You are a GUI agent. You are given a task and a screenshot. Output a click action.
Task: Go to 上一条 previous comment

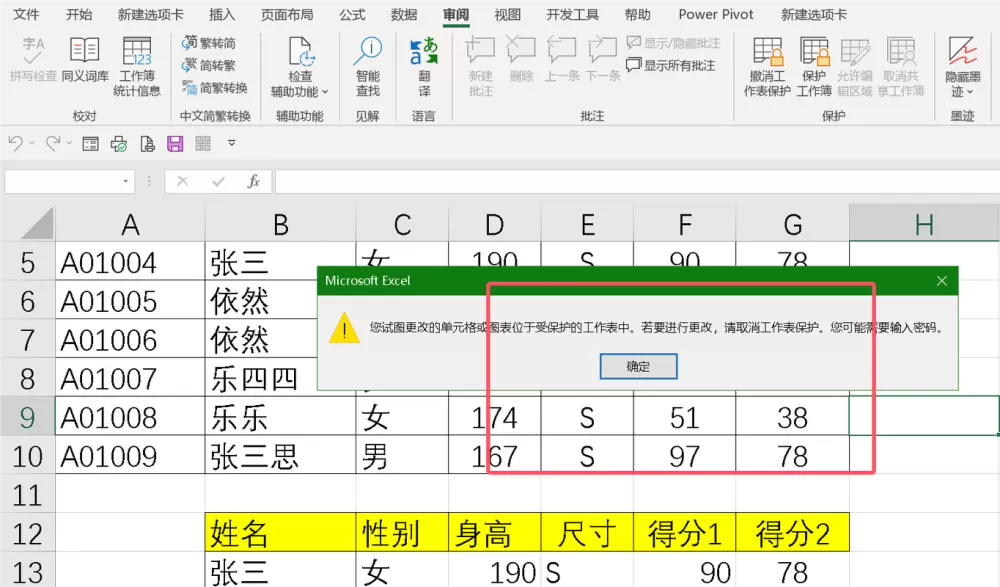[562, 59]
